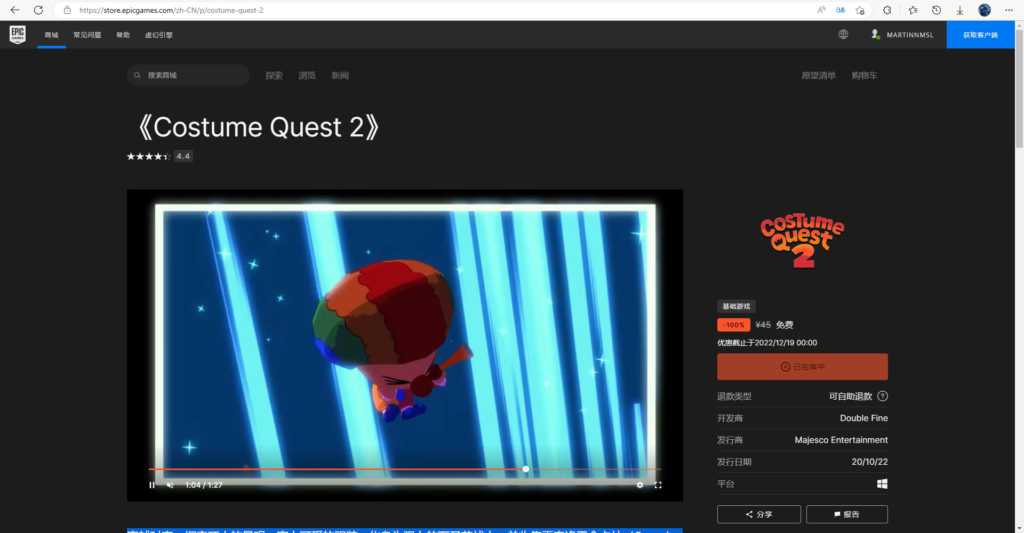This screenshot has height=533, width=1024.
Task: Click the -100% discount badge
Action: [x=733, y=325]
